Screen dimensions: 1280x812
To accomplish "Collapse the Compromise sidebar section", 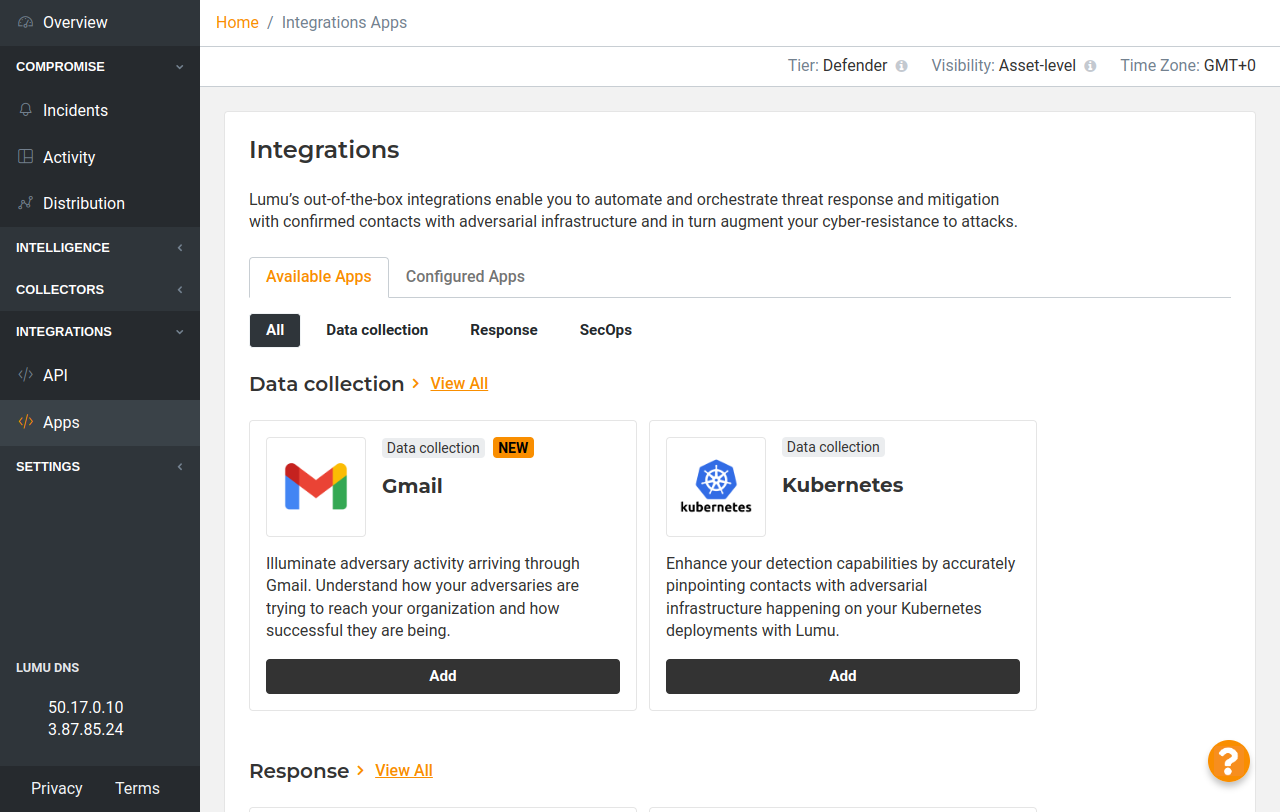I will click(x=180, y=67).
